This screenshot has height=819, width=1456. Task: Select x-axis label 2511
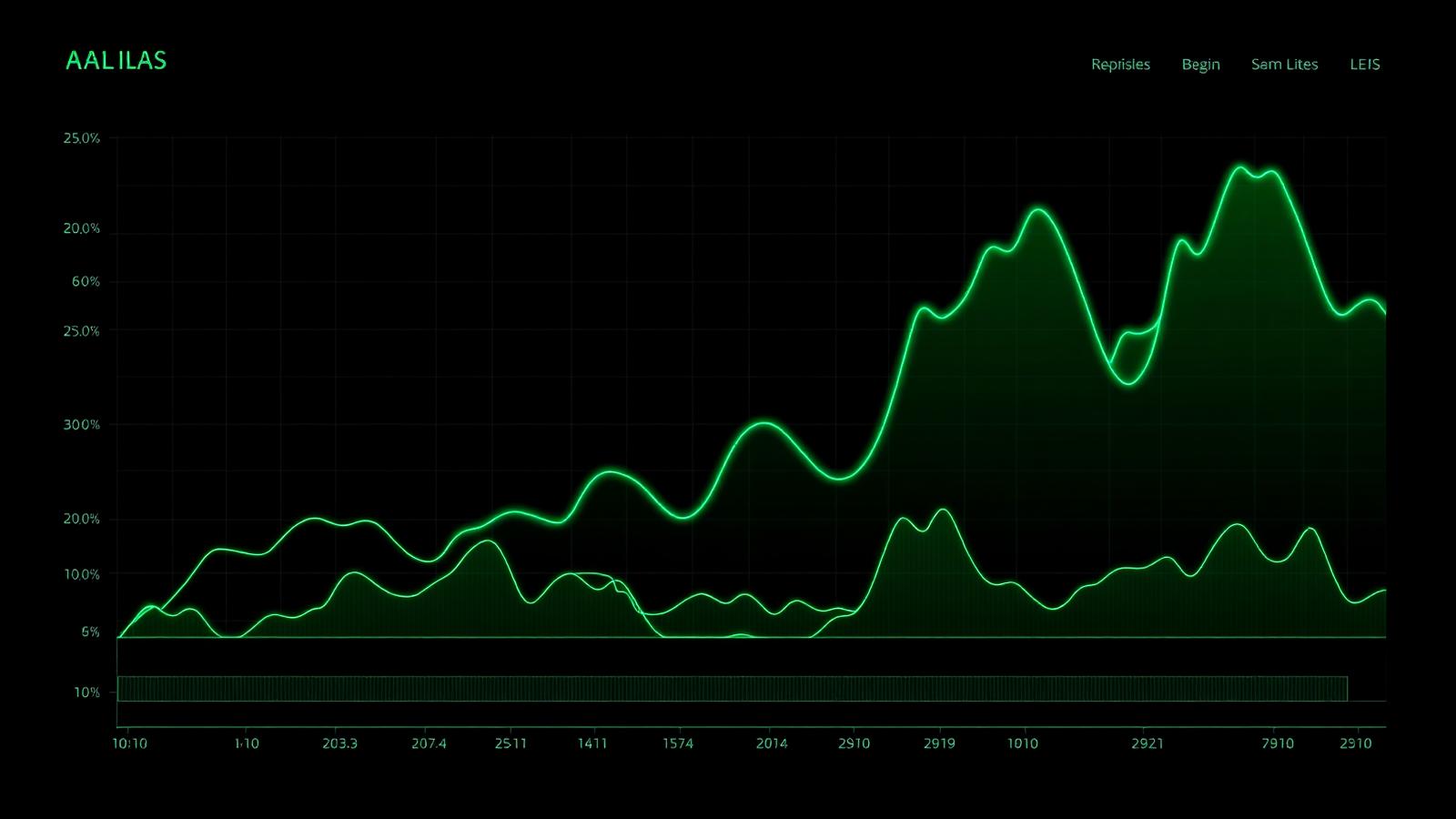[x=511, y=743]
